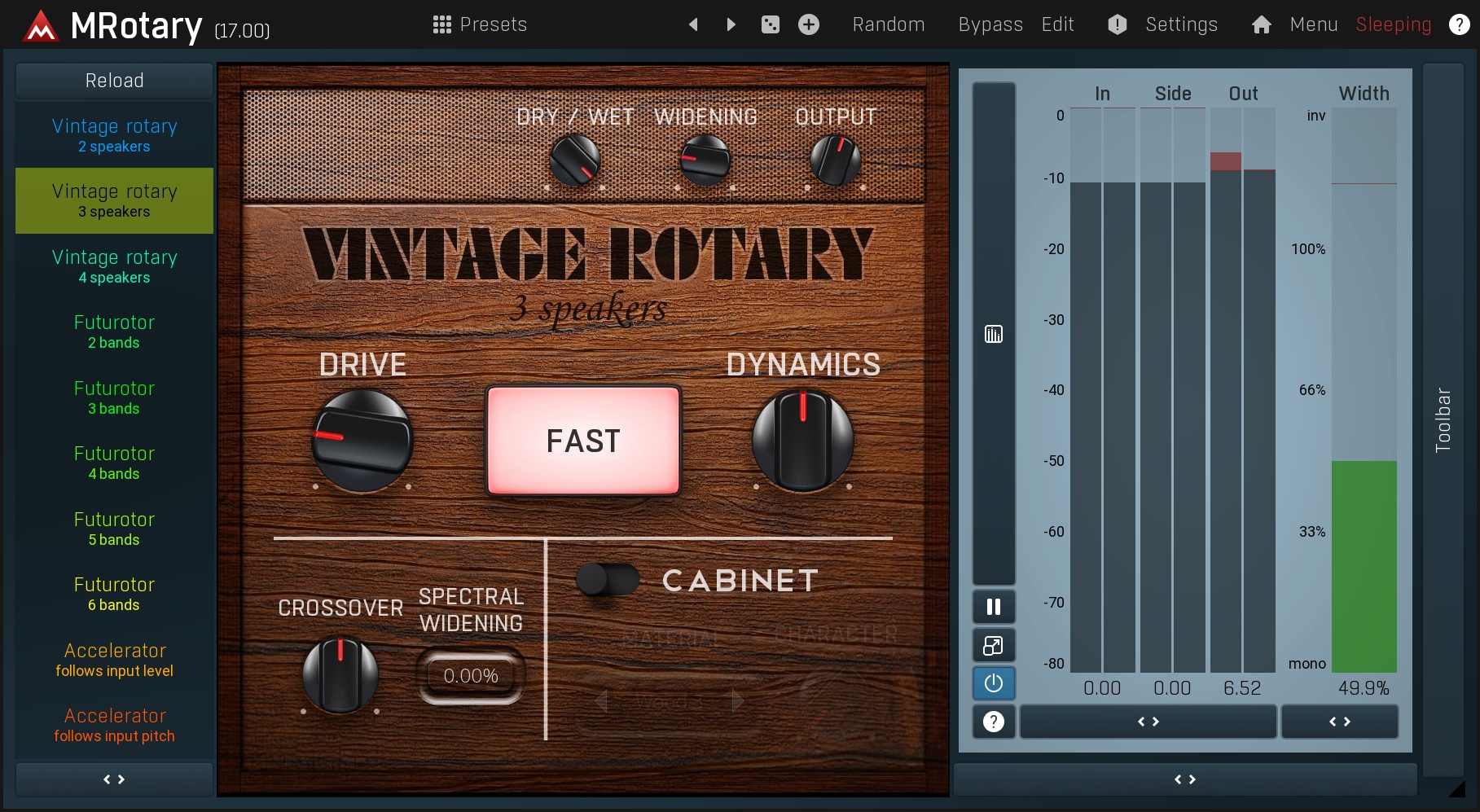Click the meter popup window icon
Viewport: 1480px width, 812px height.
993,646
